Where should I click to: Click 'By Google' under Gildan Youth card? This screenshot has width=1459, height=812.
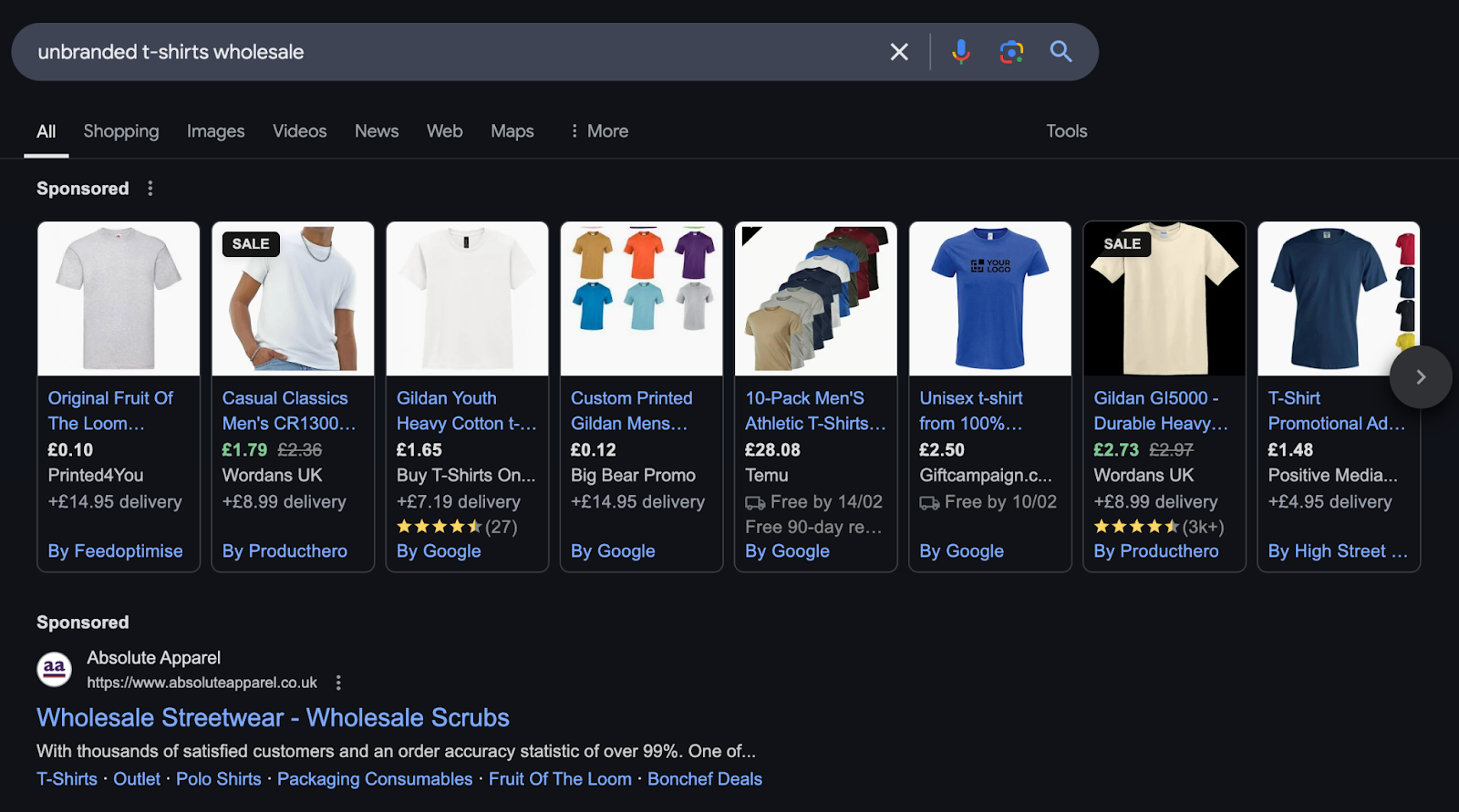[439, 551]
